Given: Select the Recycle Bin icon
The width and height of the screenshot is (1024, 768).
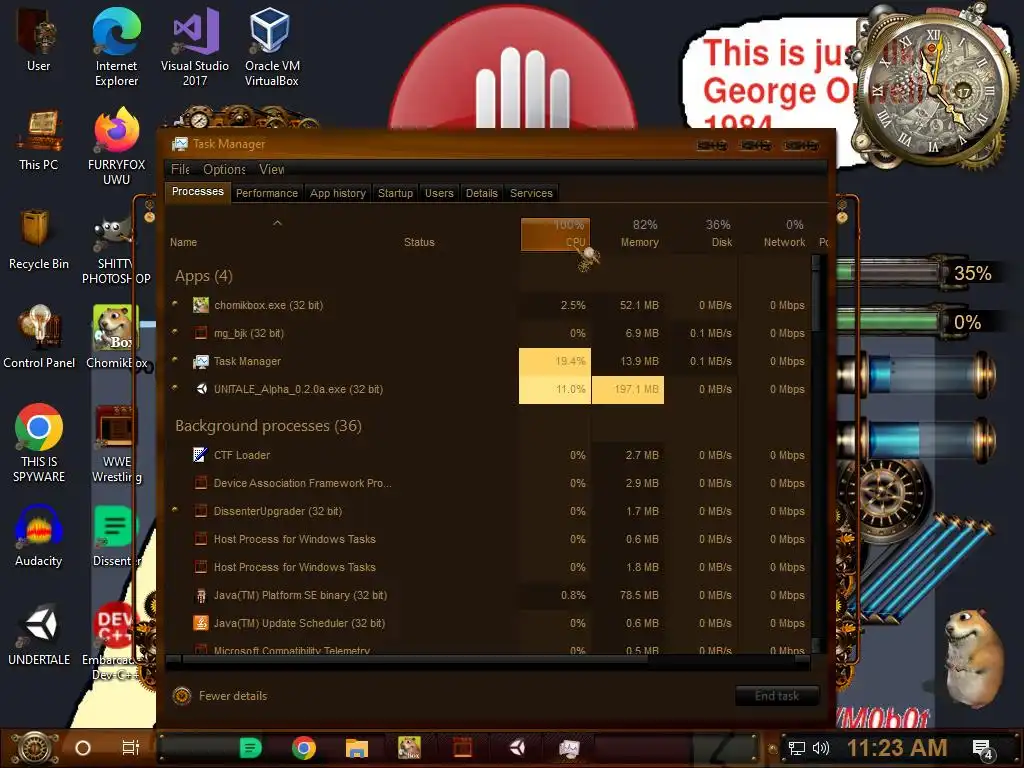Looking at the screenshot, I should pos(39,238).
